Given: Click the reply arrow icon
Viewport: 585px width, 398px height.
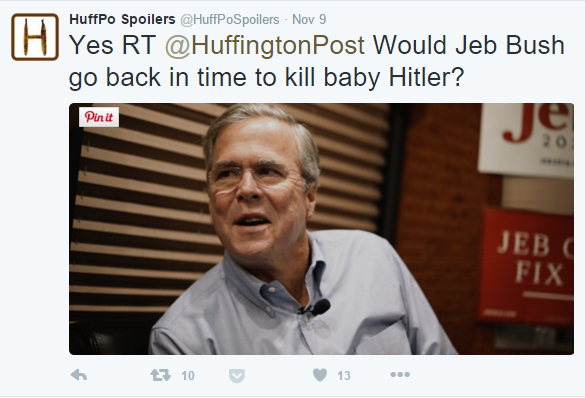Looking at the screenshot, I should point(79,375).
